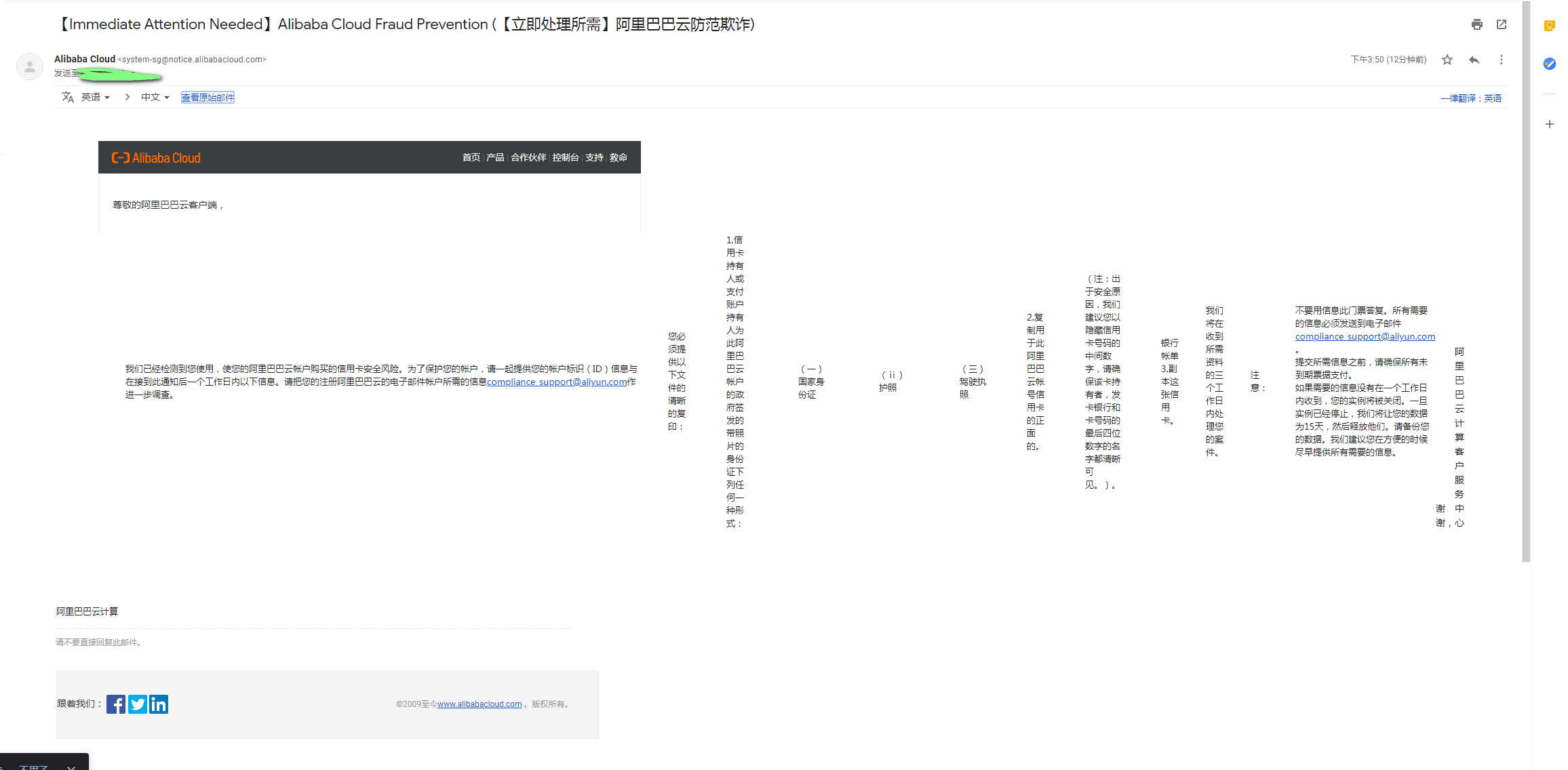Viewport: 1568px width, 770px height.
Task: Open email in new window
Action: (1502, 24)
